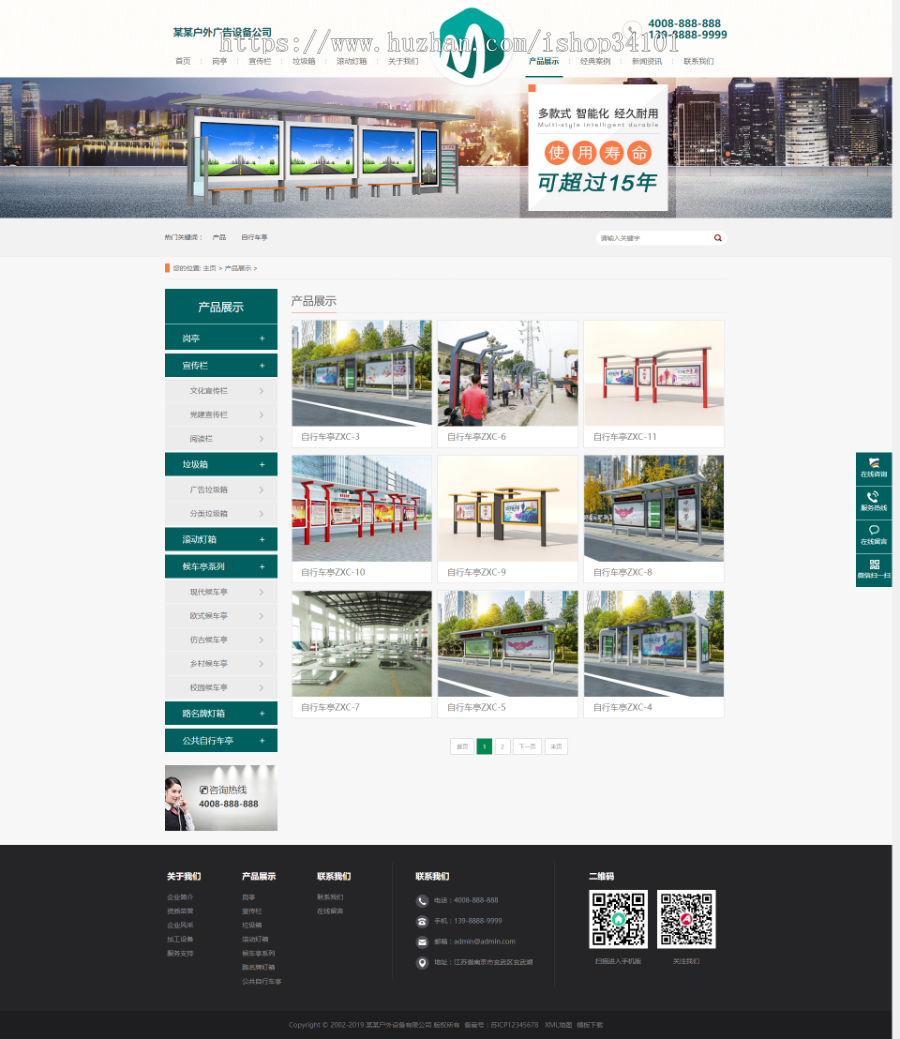Expand the 公共自行车亭 sidebar category plus

click(262, 741)
